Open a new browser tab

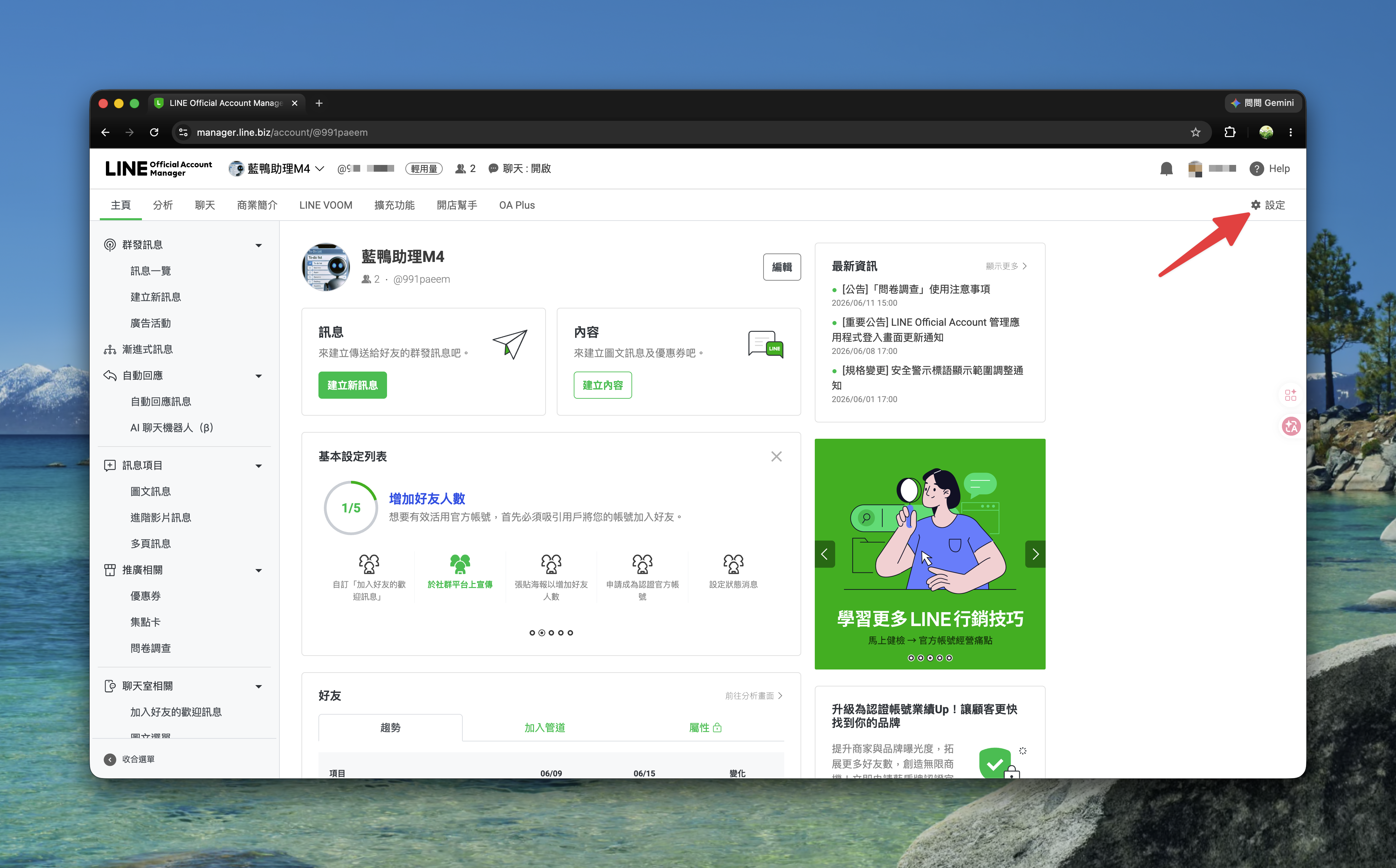pos(319,103)
